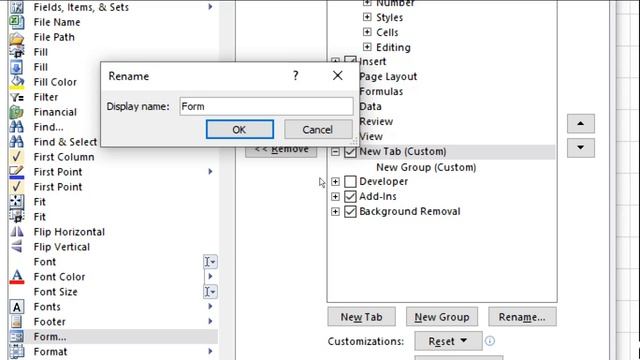Expand the Cells group

point(367,32)
